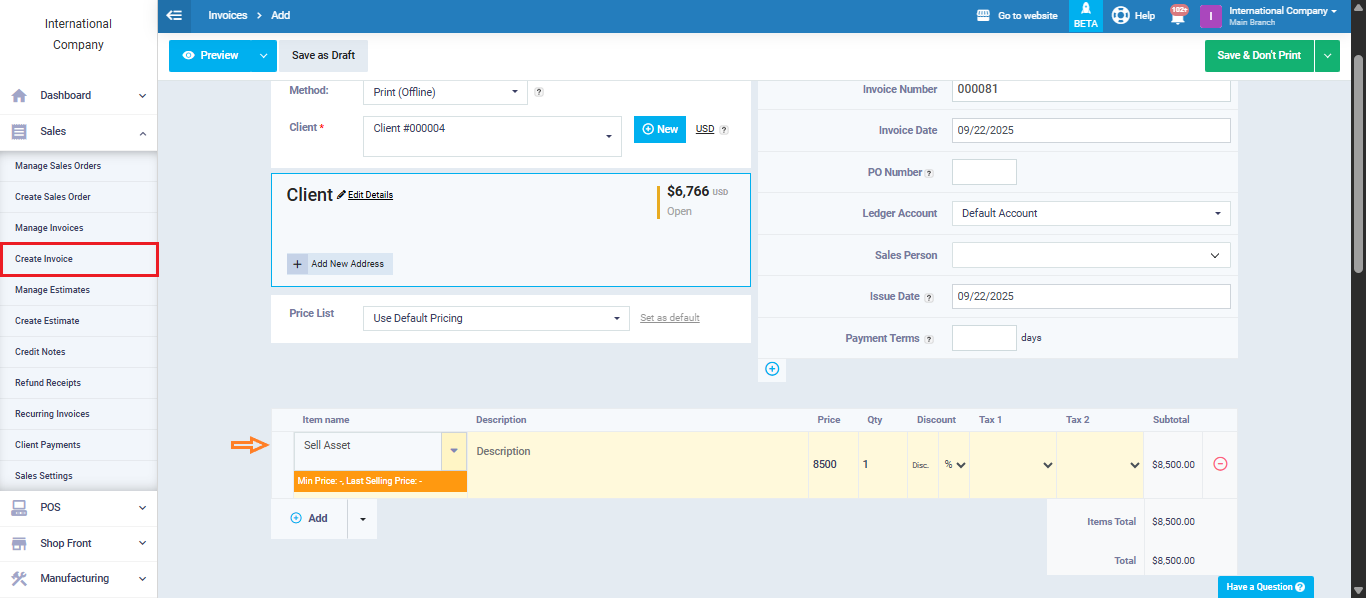This screenshot has width=1366, height=598.
Task: Select Credit Notes menu item
Action: [40, 352]
